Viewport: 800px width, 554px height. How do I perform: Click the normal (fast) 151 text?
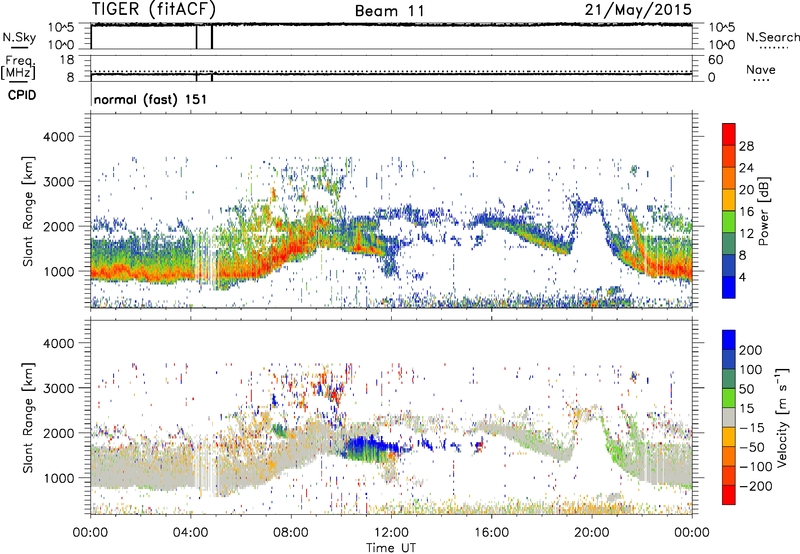point(151,99)
